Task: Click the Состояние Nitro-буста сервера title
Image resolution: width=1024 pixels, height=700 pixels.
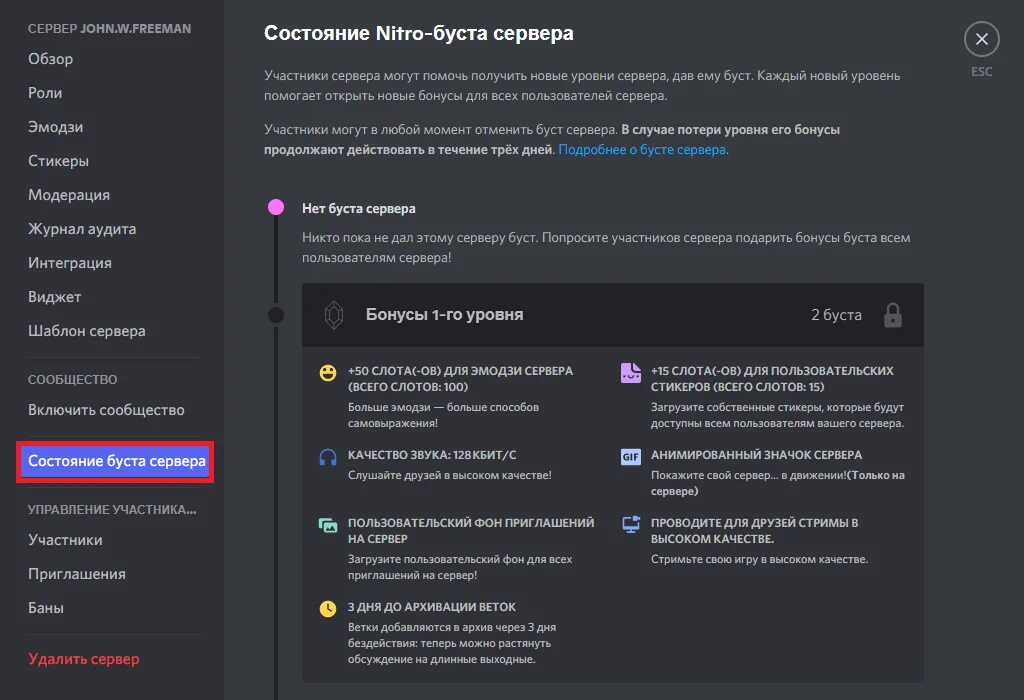Action: coord(419,33)
